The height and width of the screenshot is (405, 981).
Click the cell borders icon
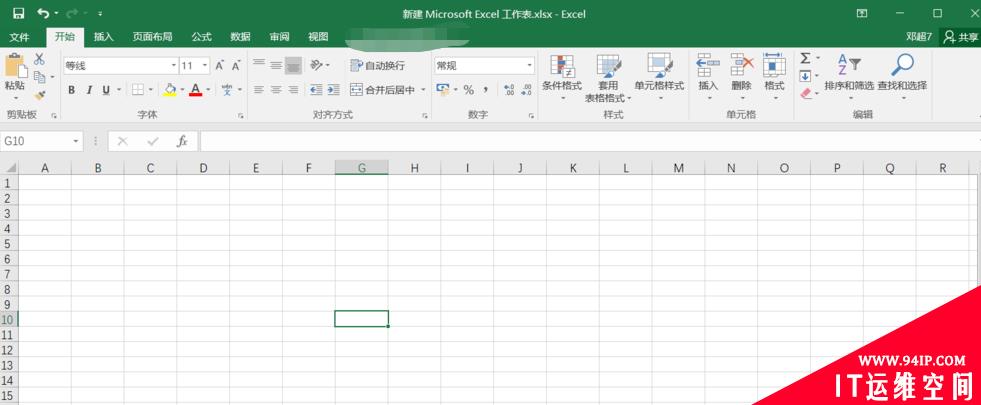pyautogui.click(x=138, y=90)
